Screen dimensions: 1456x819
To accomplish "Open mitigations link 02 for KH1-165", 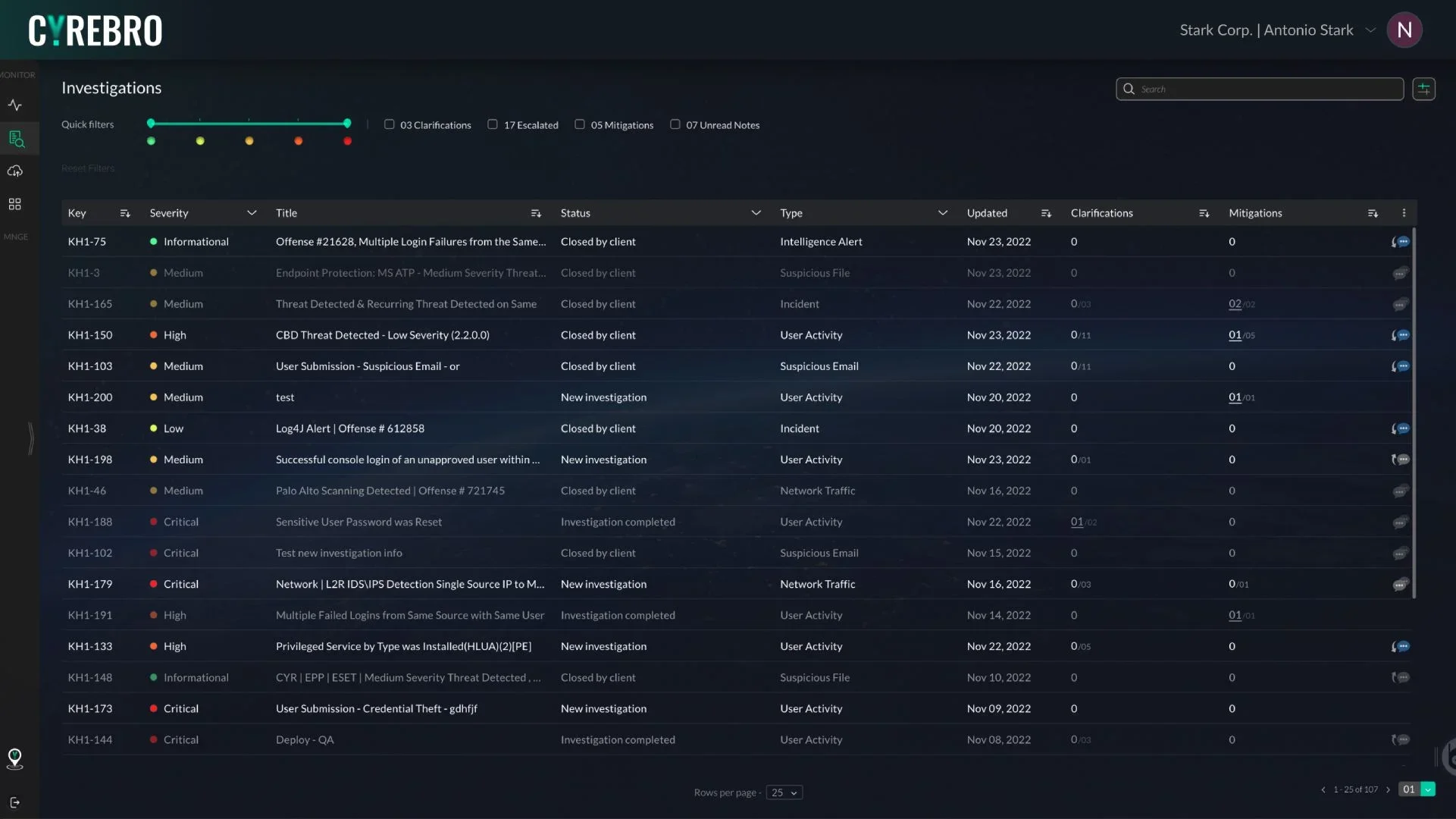I will click(x=1235, y=304).
